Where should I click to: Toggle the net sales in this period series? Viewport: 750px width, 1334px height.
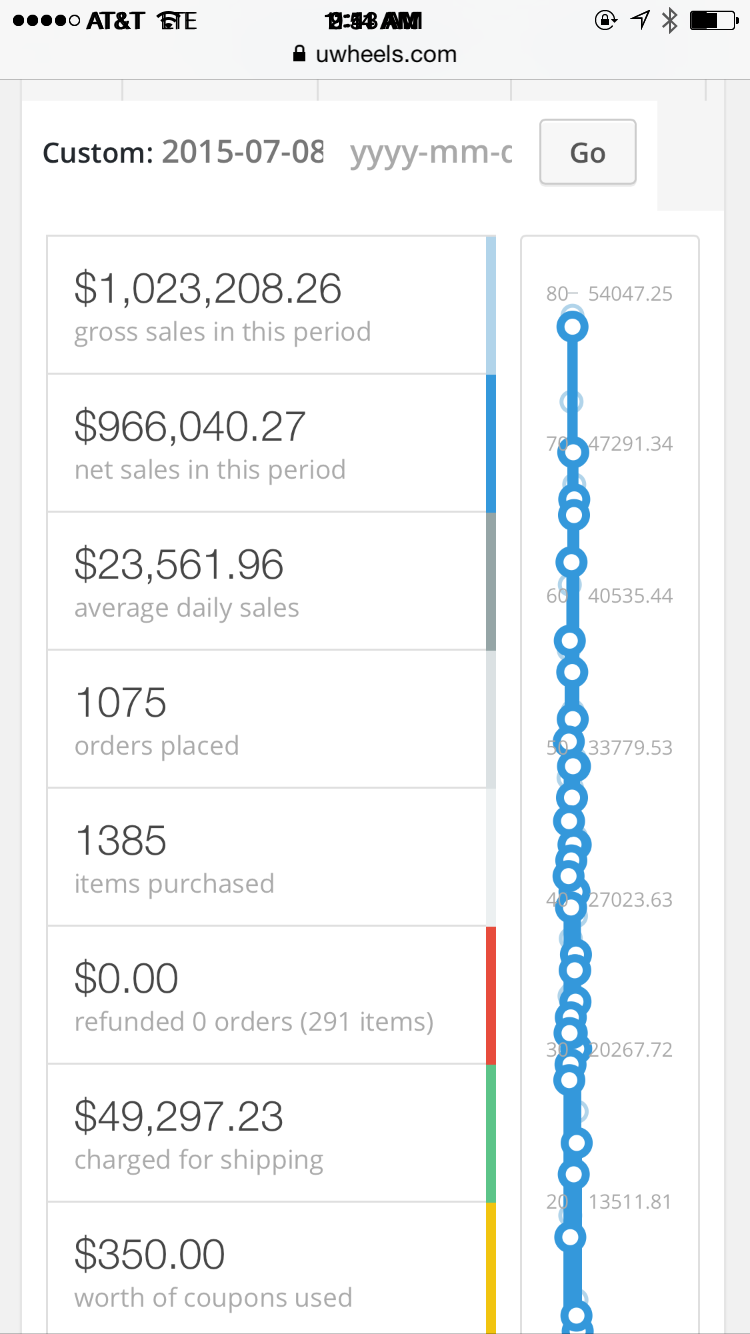(266, 443)
